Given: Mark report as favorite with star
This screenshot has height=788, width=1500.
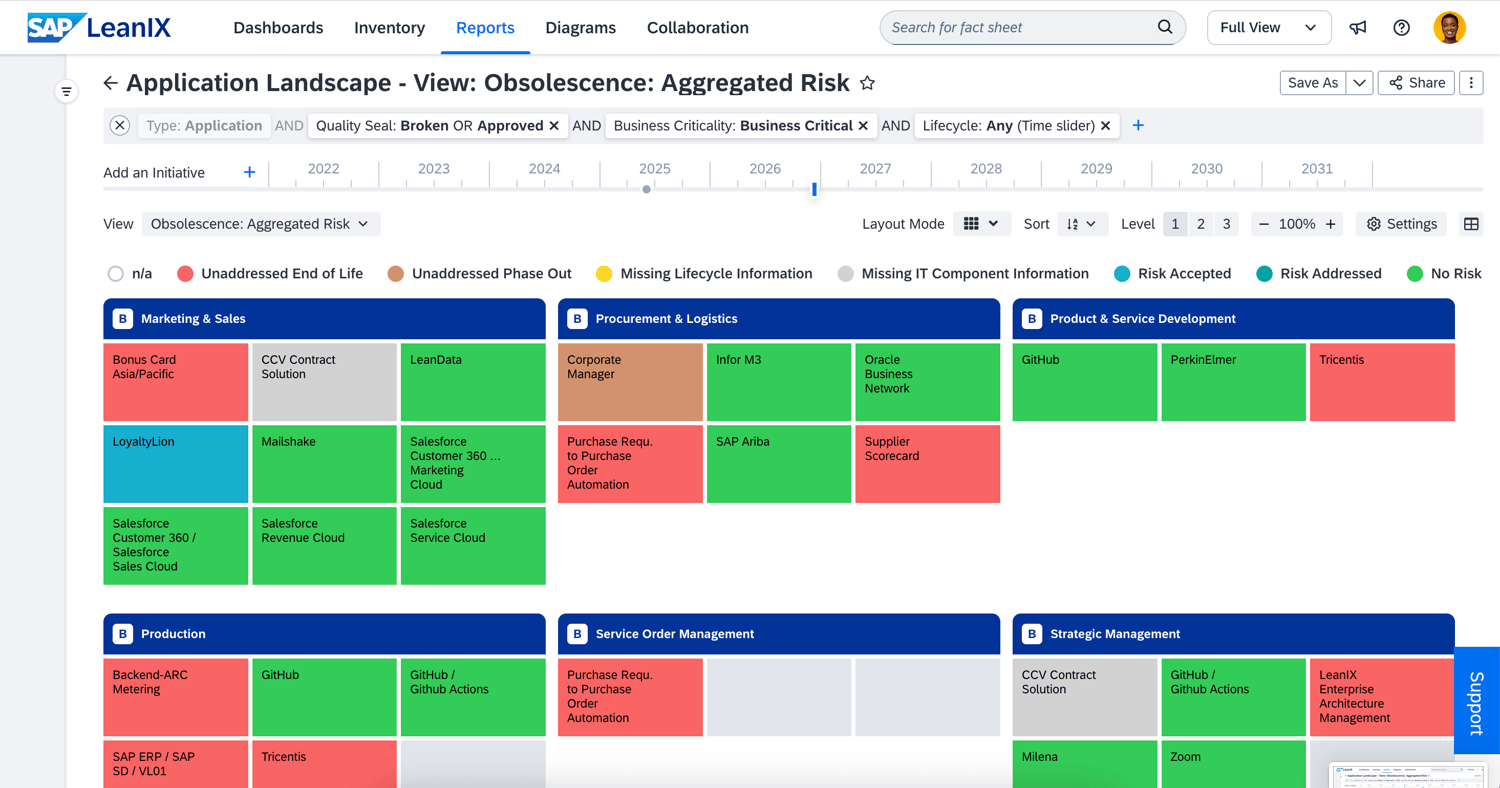Looking at the screenshot, I should click(867, 83).
